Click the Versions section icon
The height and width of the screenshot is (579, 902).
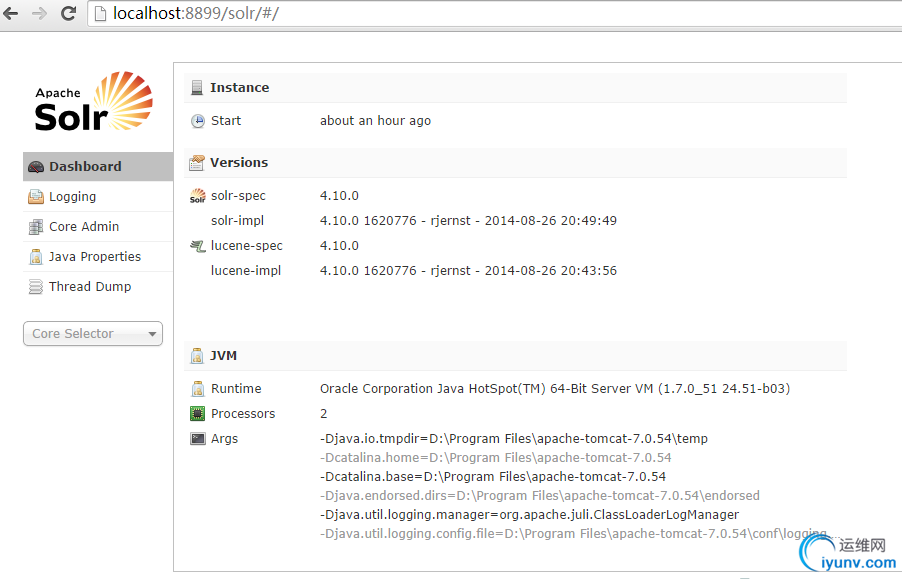pyautogui.click(x=197, y=163)
